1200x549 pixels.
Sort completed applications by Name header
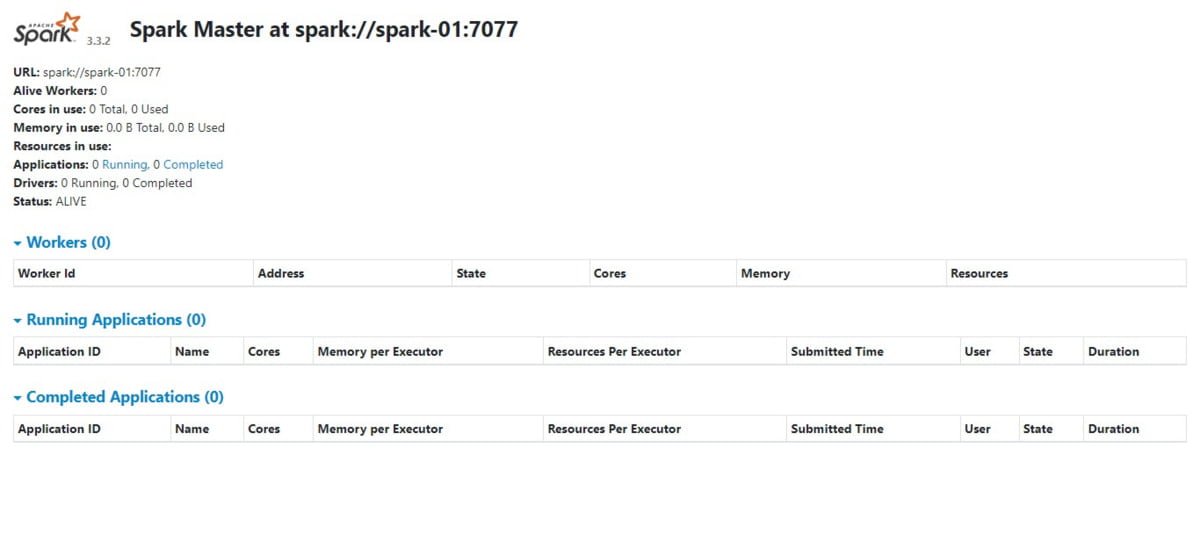coord(192,429)
